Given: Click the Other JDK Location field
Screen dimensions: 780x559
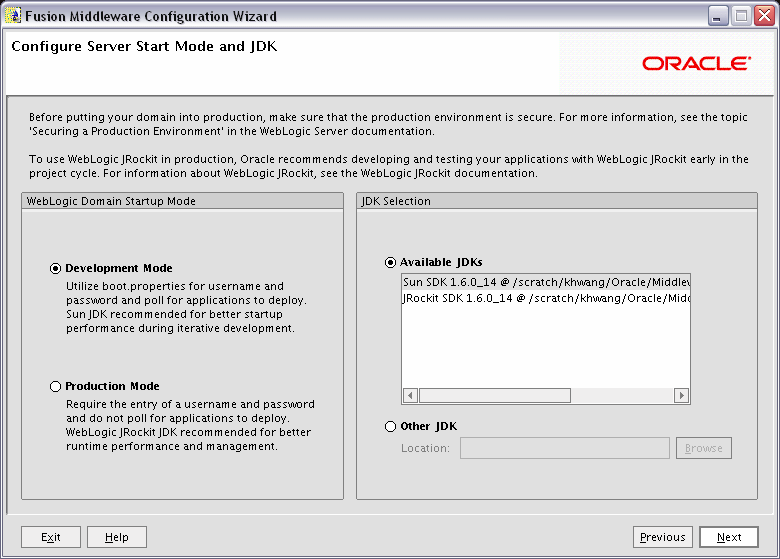Looking at the screenshot, I should coord(565,448).
